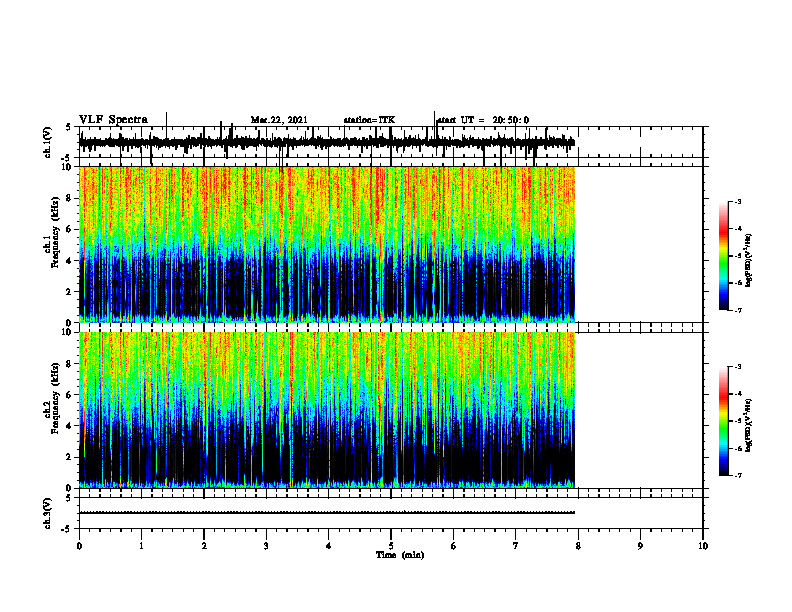Click inside the ch.1 spectrogram panel

pos(327,244)
